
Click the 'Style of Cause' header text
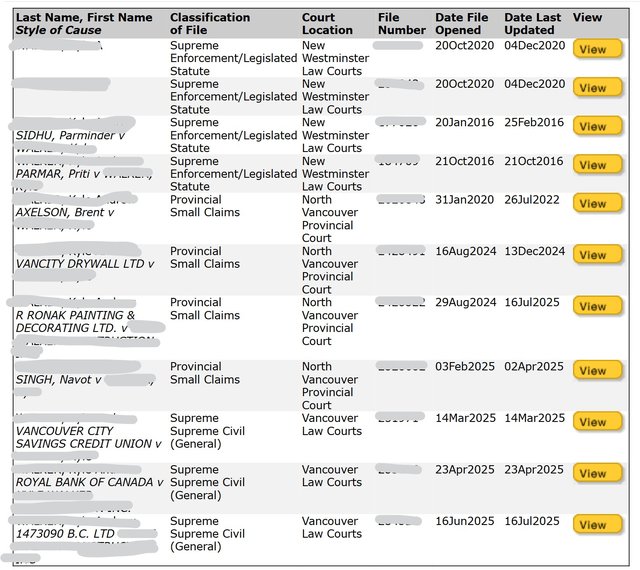(x=58, y=30)
